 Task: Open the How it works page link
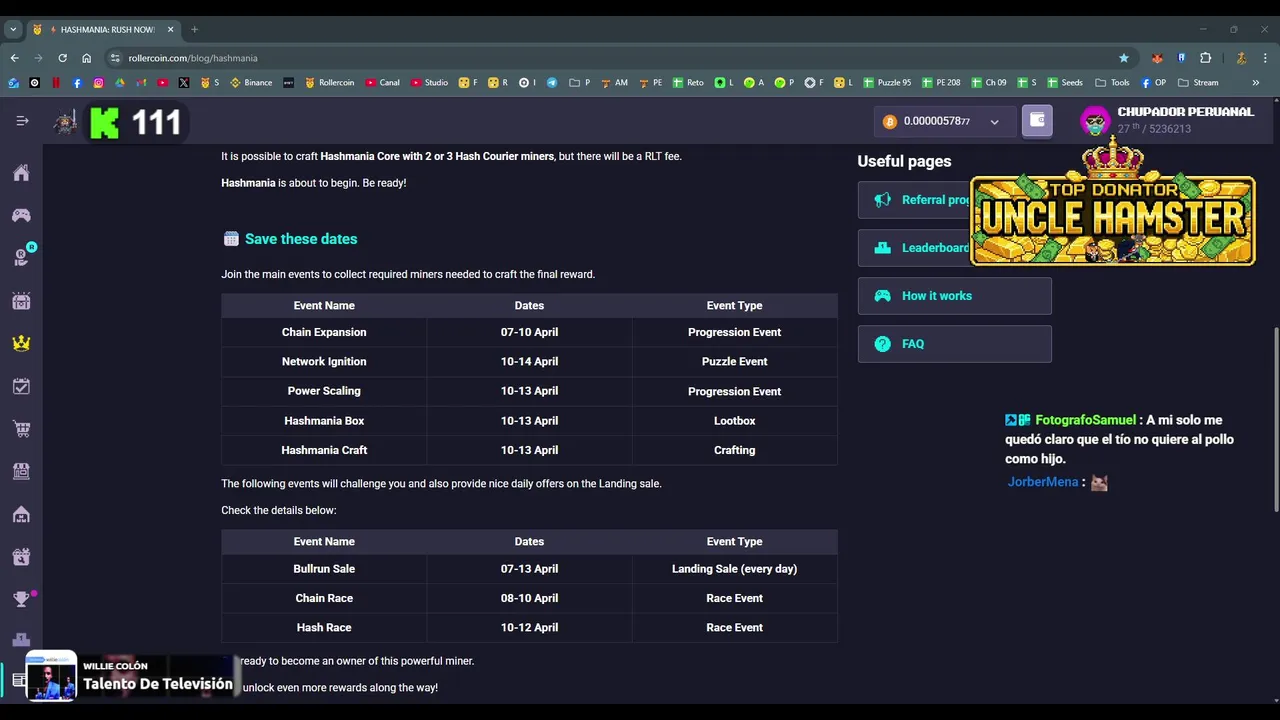click(x=955, y=296)
